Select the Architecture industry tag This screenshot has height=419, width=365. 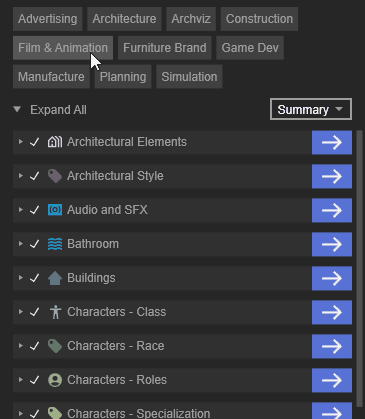coord(124,19)
